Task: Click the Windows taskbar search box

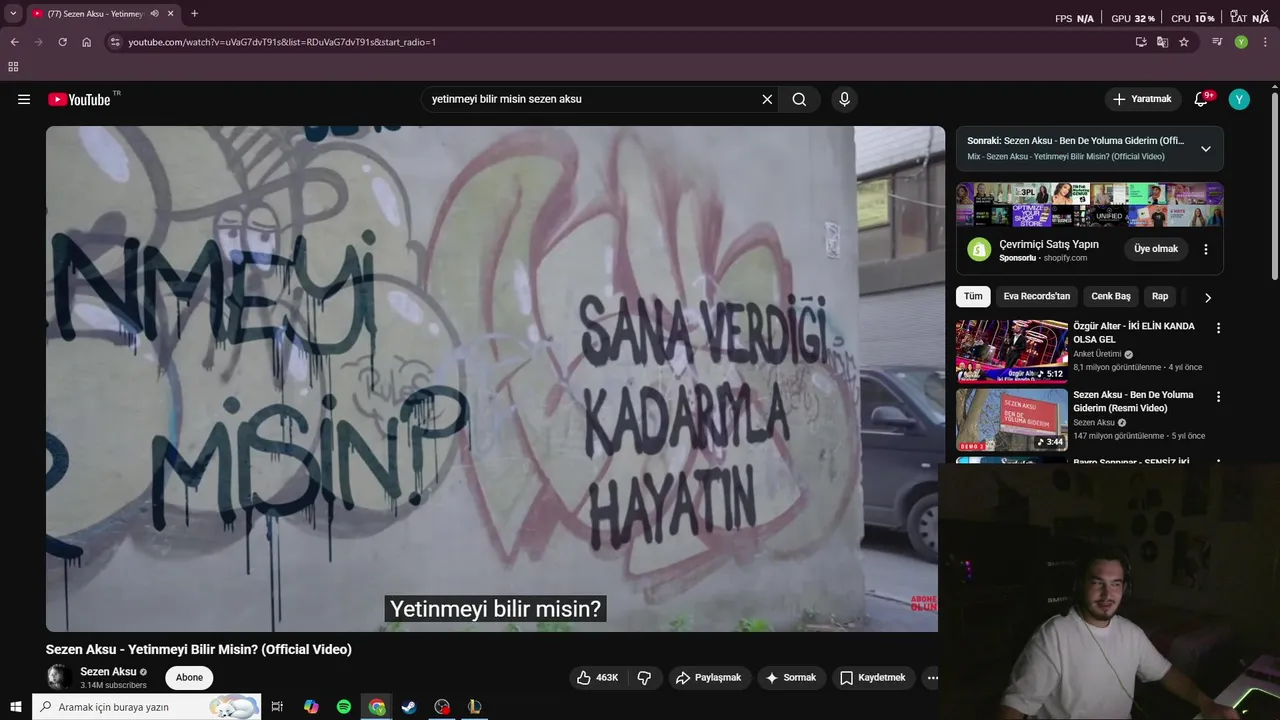Action: tap(147, 706)
